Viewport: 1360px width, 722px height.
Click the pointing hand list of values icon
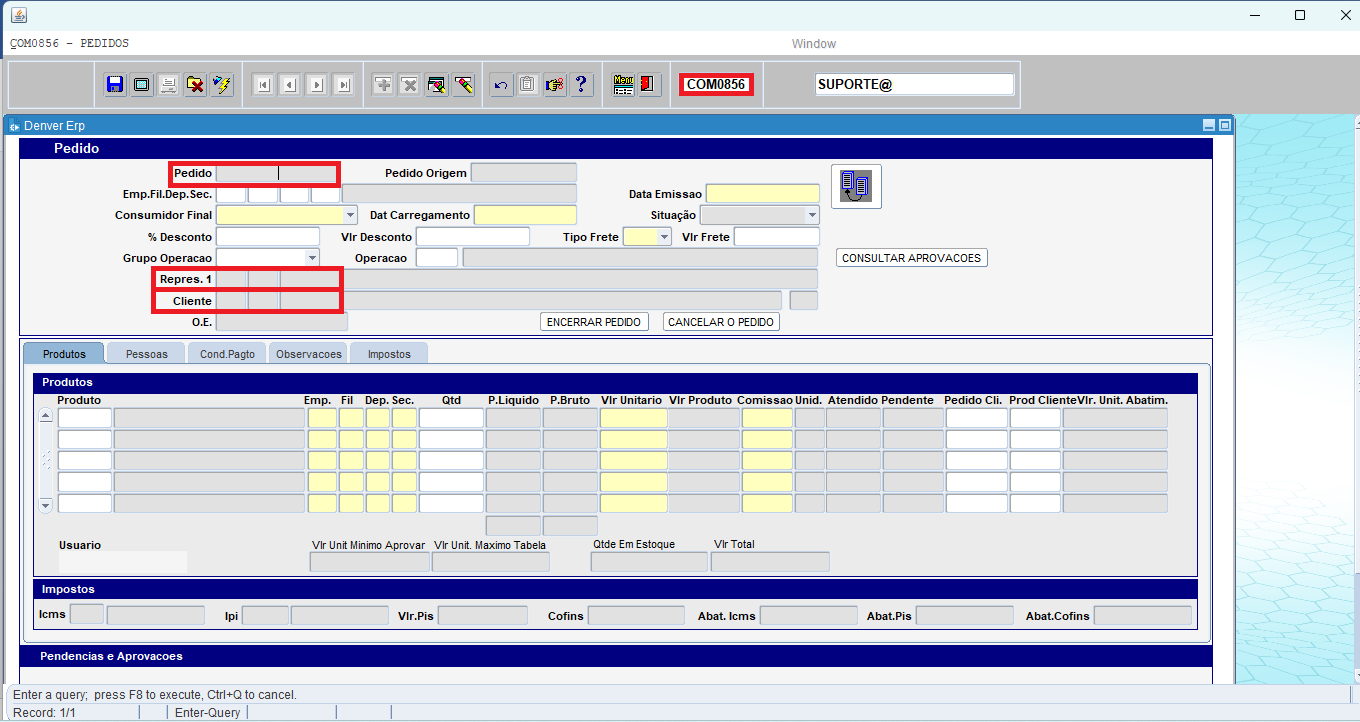(x=555, y=85)
